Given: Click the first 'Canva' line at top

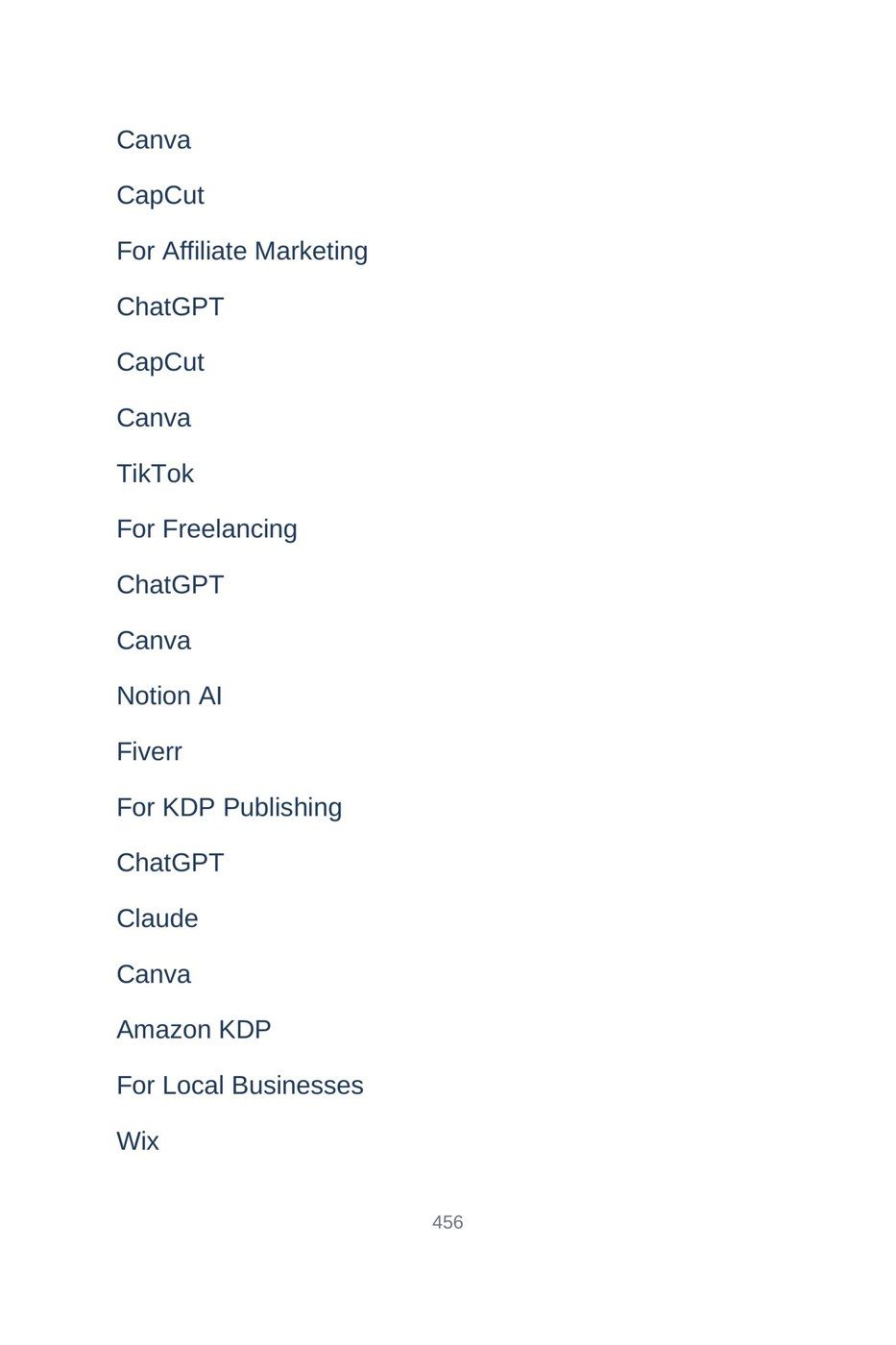Looking at the screenshot, I should coord(154,140).
